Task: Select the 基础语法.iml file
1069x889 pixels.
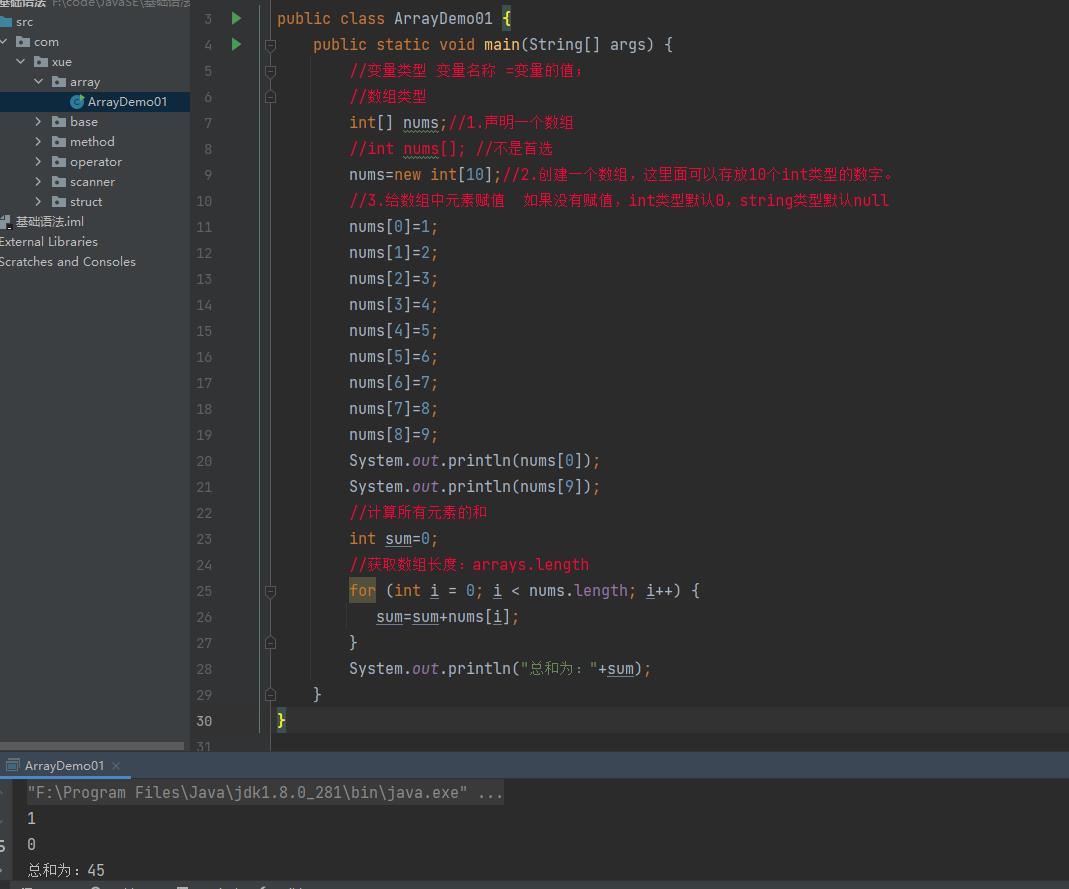Action: (49, 222)
